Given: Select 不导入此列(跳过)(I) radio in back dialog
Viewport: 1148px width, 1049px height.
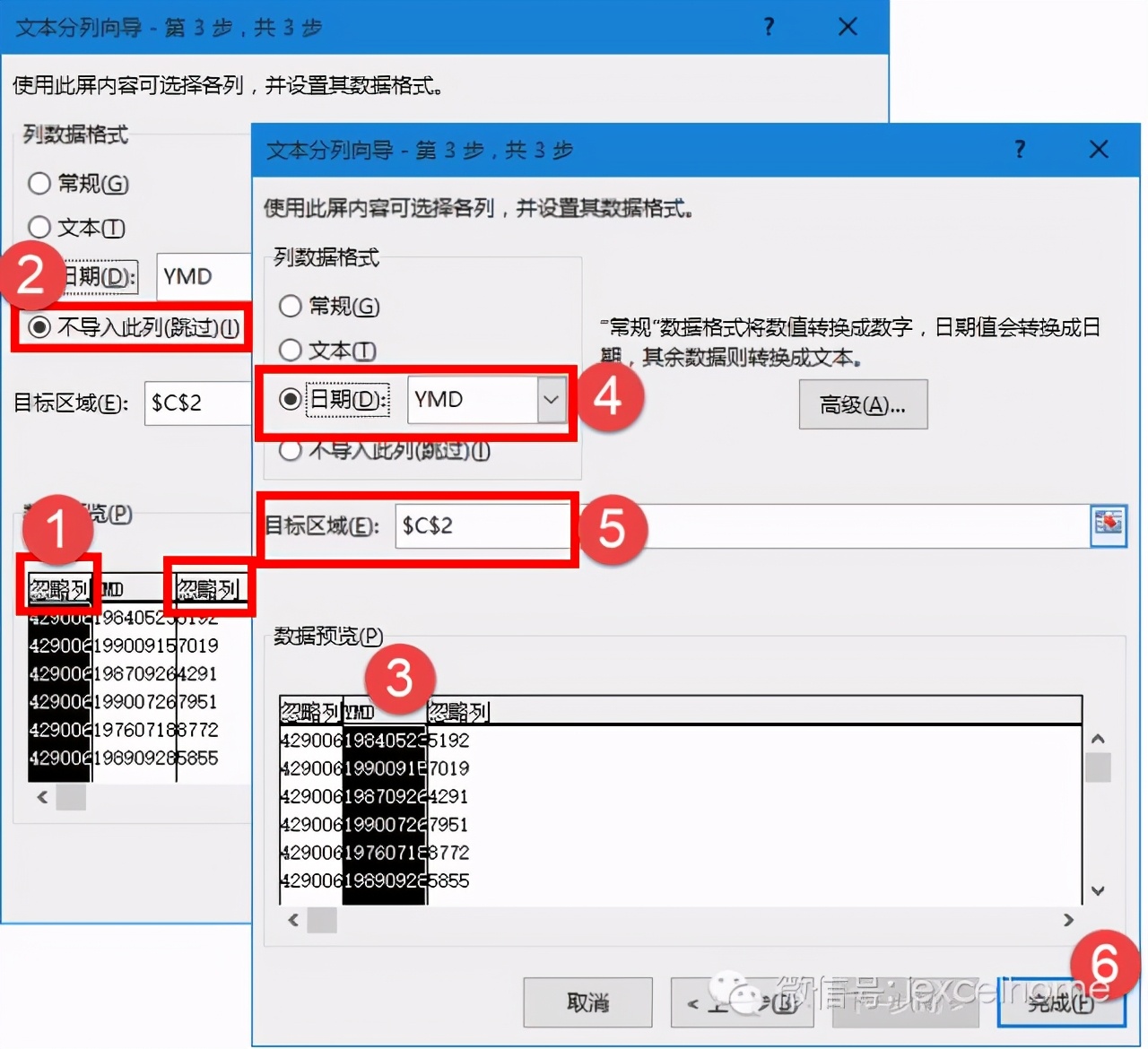Looking at the screenshot, I should (39, 327).
